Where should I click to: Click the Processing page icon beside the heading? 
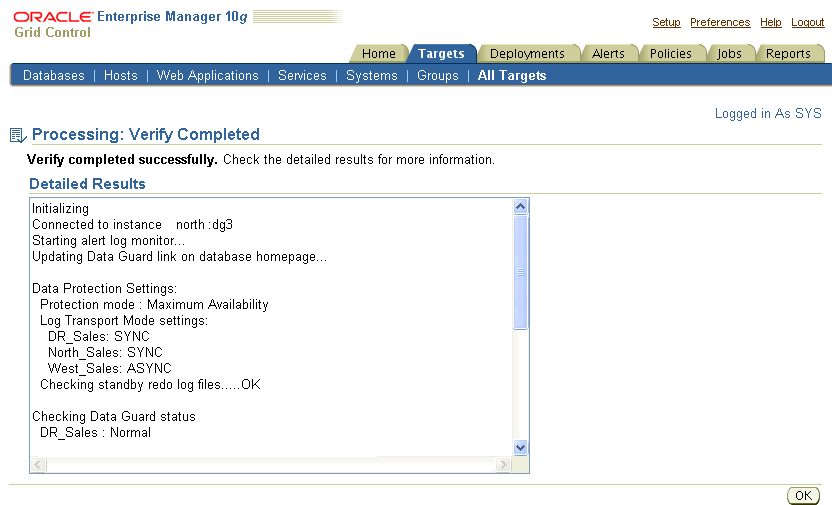pos(17,135)
